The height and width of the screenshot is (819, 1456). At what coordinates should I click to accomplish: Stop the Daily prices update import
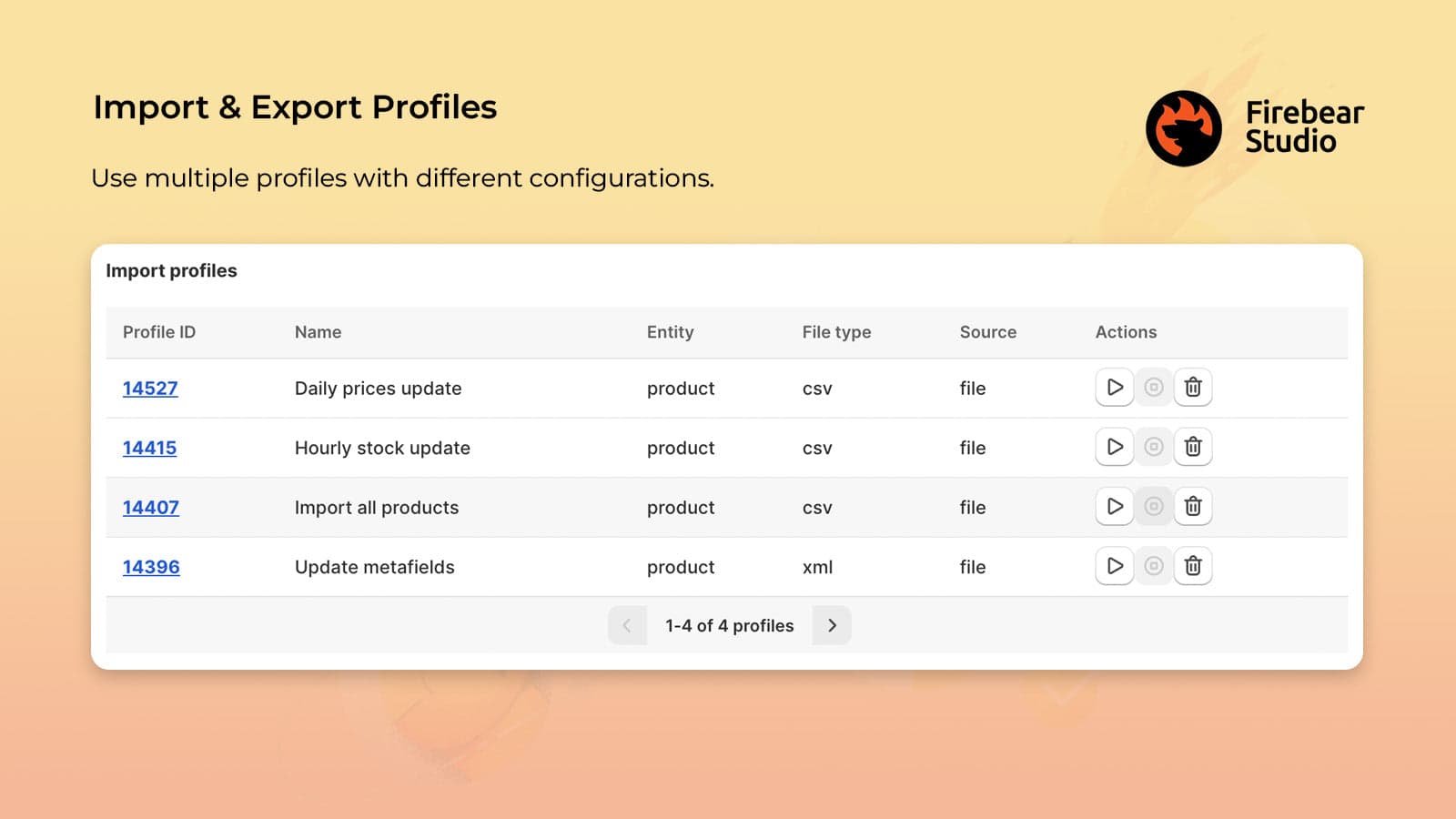point(1153,388)
